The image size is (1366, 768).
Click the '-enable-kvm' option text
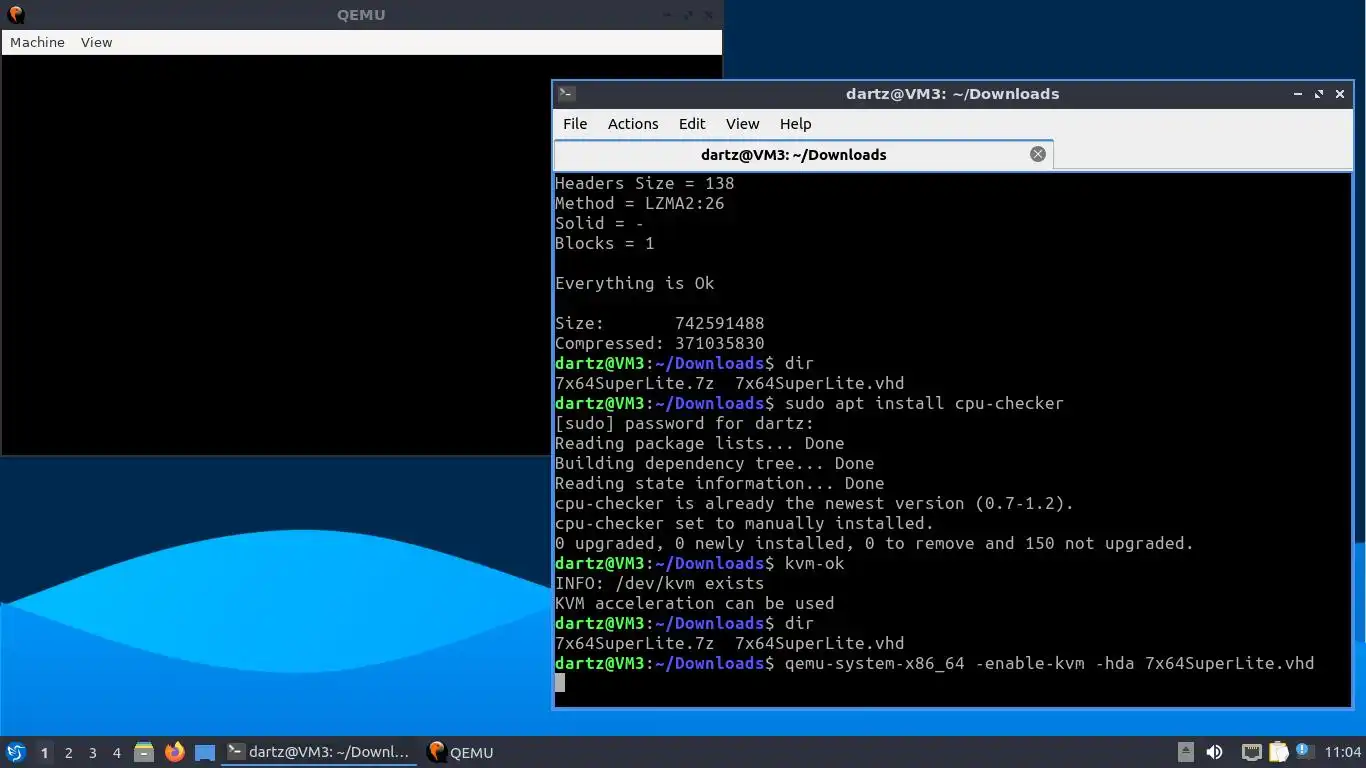1030,663
